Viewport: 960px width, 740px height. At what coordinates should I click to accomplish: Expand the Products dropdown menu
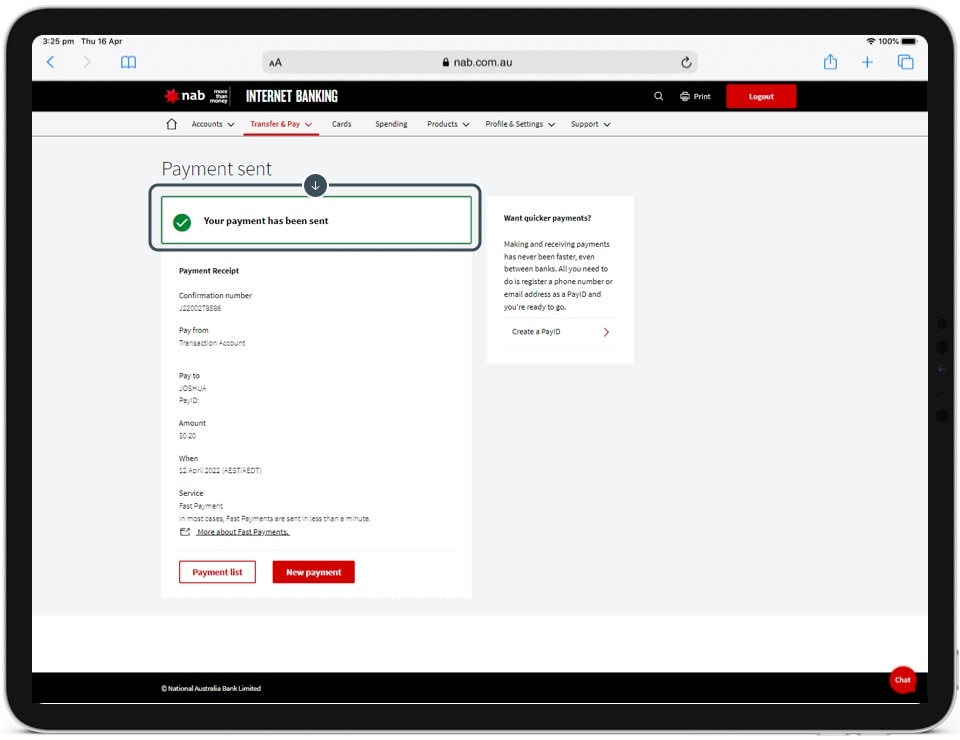pyautogui.click(x=447, y=124)
